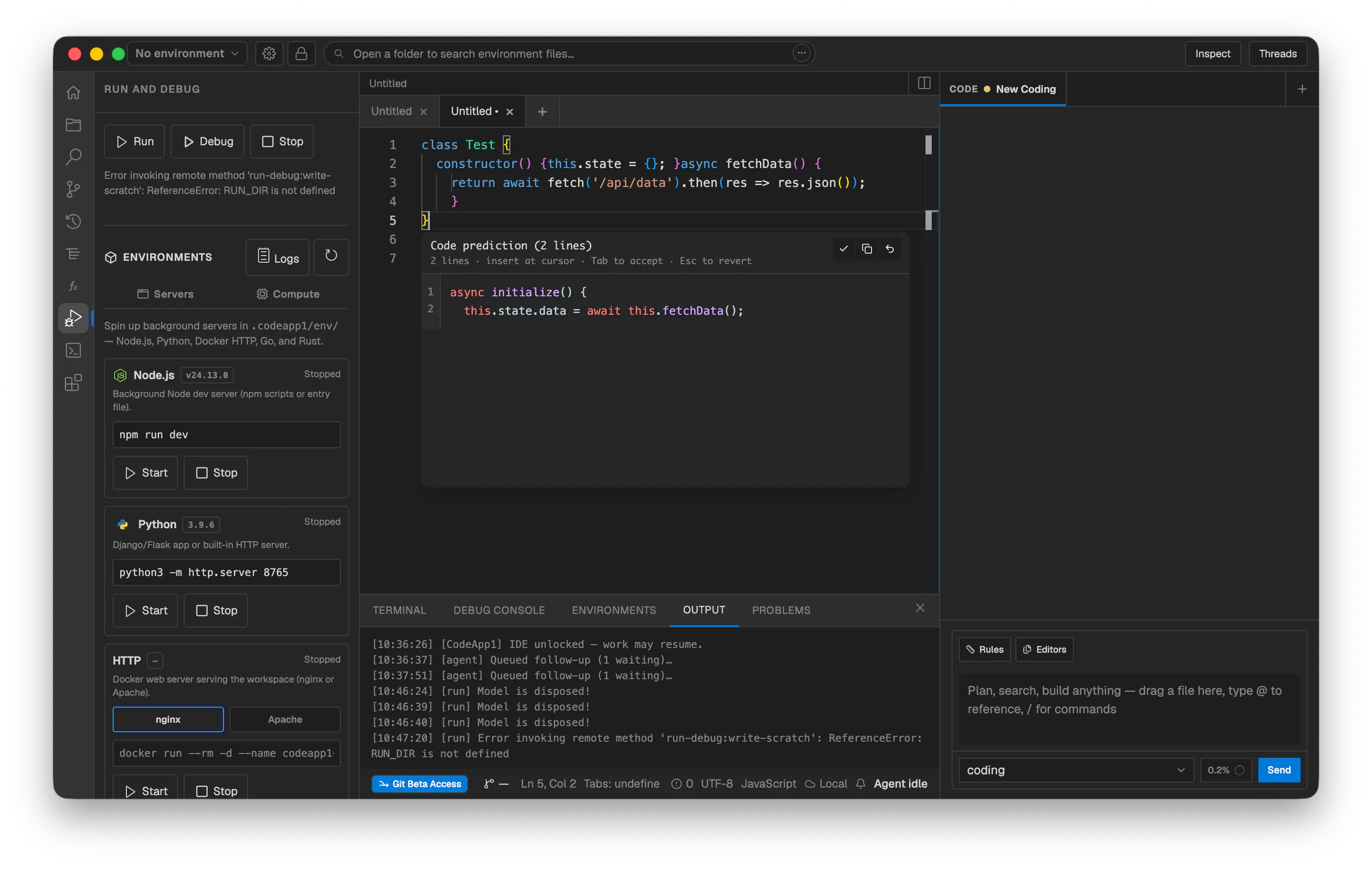This screenshot has width=1372, height=869.
Task: Select the New Coding thread tab
Action: point(1002,89)
